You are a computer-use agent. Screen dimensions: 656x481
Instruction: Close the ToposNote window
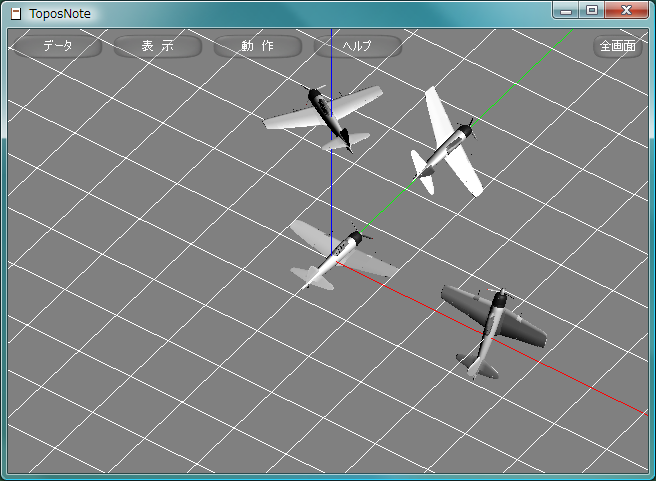[x=626, y=10]
